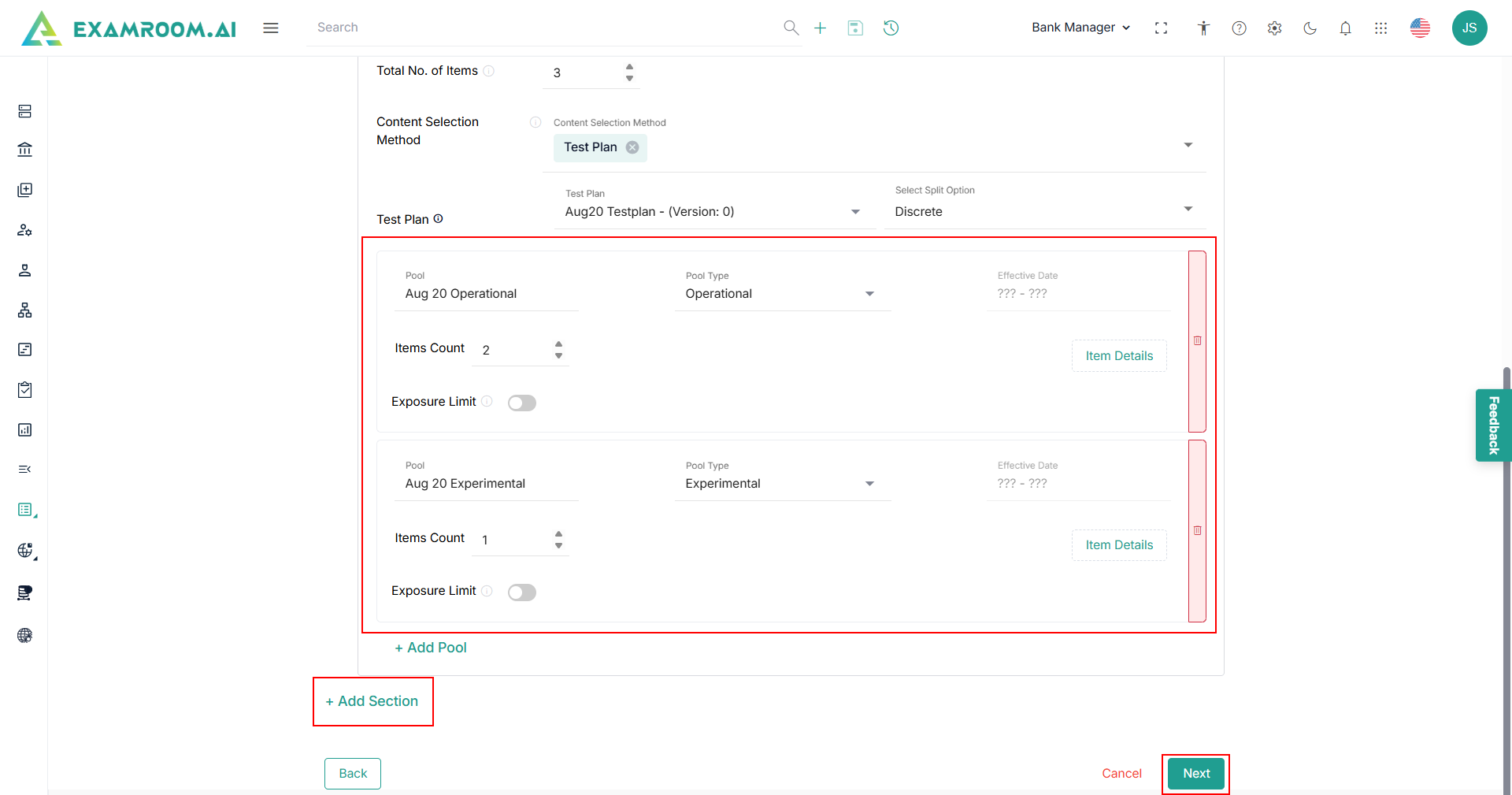Enable Exposure Limit for Experimental pool
This screenshot has height=795, width=1512.
521,593
